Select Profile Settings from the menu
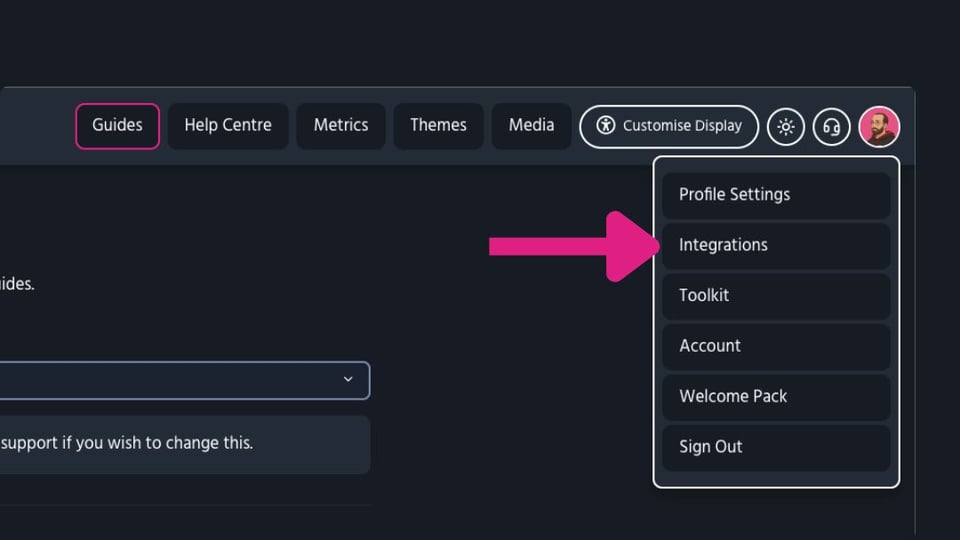 776,195
